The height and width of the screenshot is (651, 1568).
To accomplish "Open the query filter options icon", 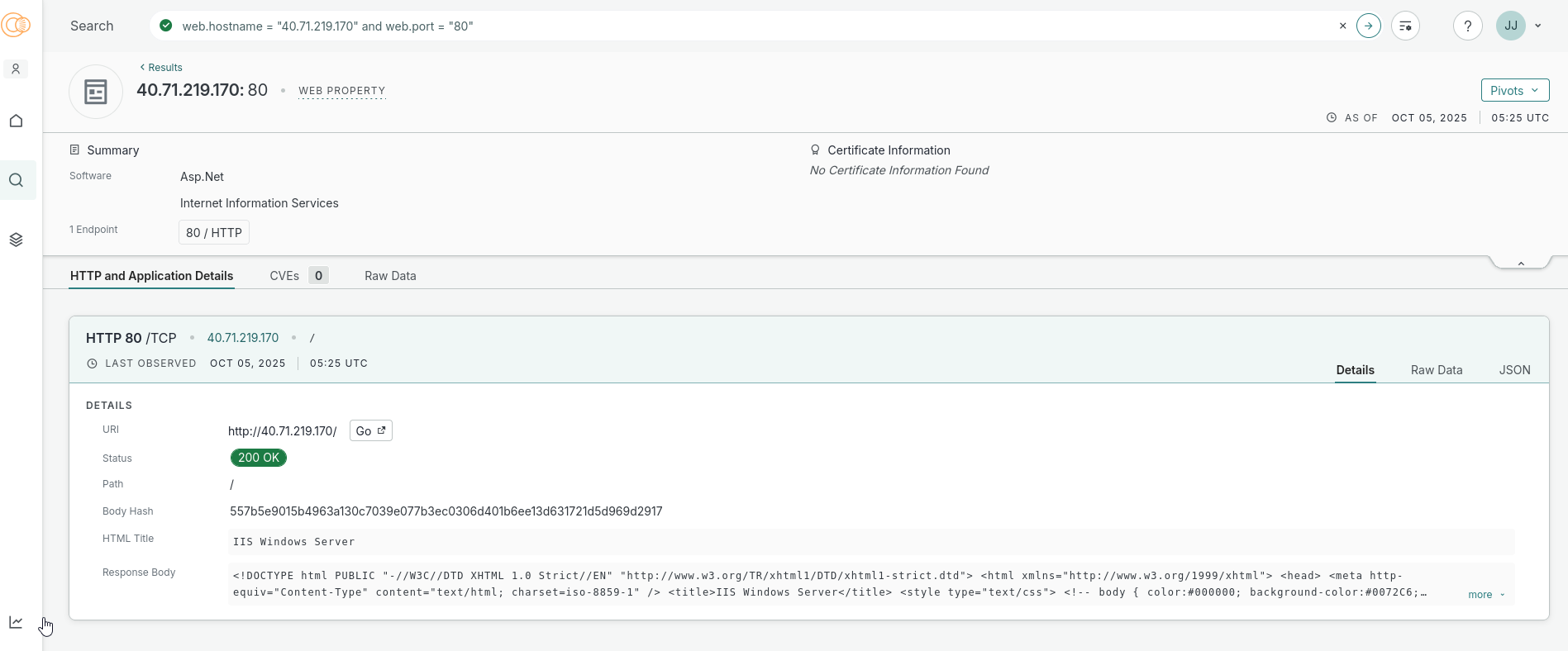I will 1405,26.
